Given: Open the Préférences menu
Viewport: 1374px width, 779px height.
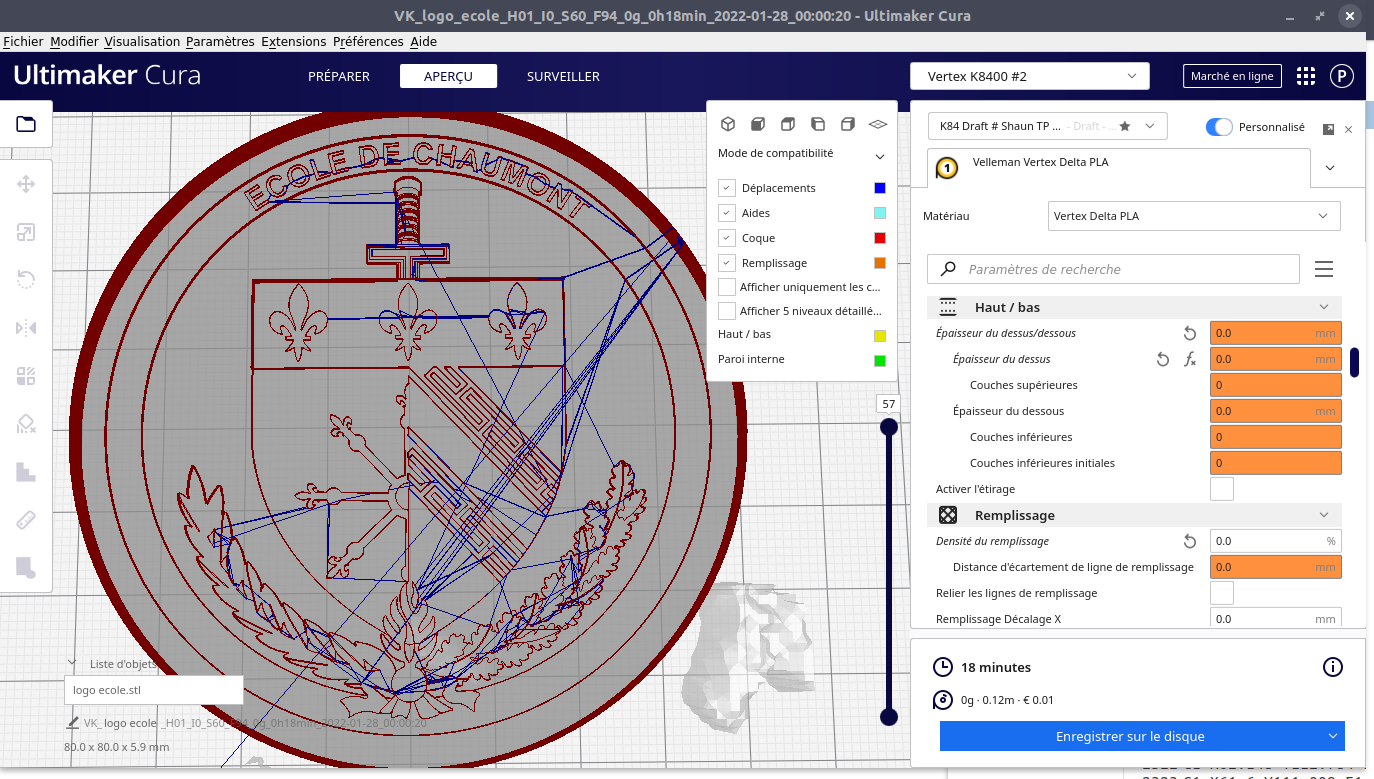Looking at the screenshot, I should click(368, 41).
